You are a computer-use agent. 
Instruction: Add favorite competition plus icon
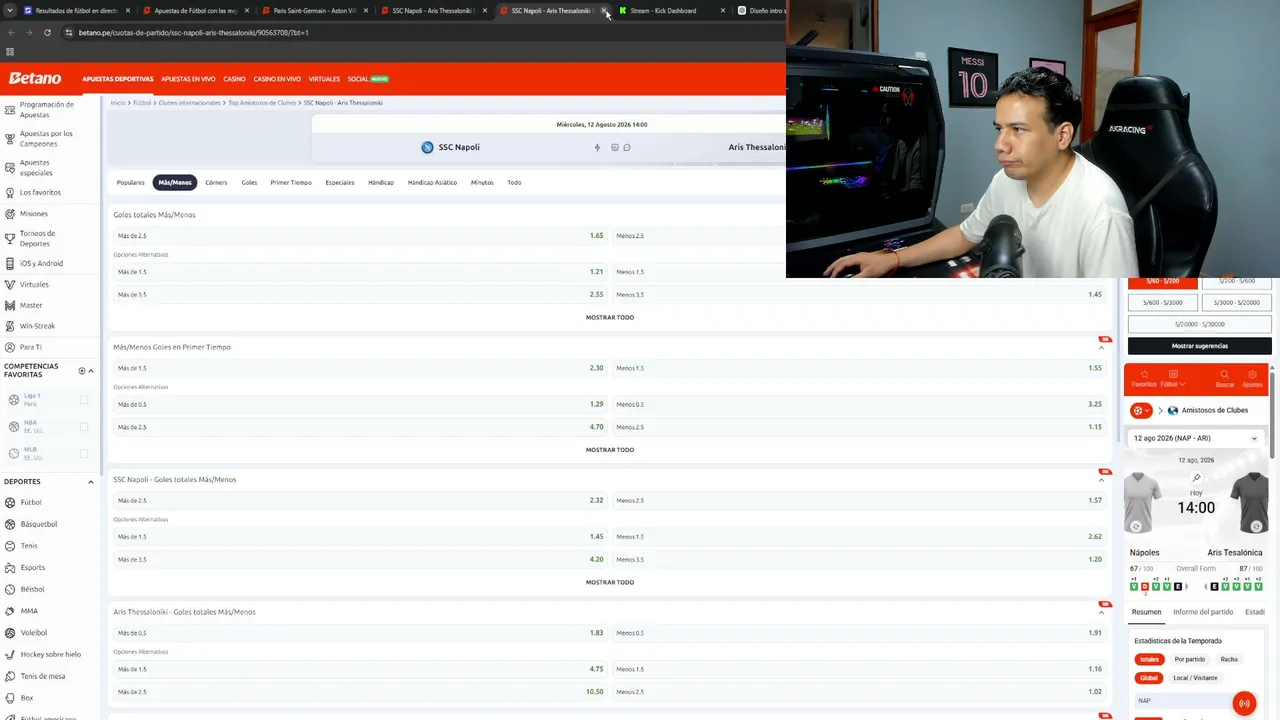tap(82, 371)
